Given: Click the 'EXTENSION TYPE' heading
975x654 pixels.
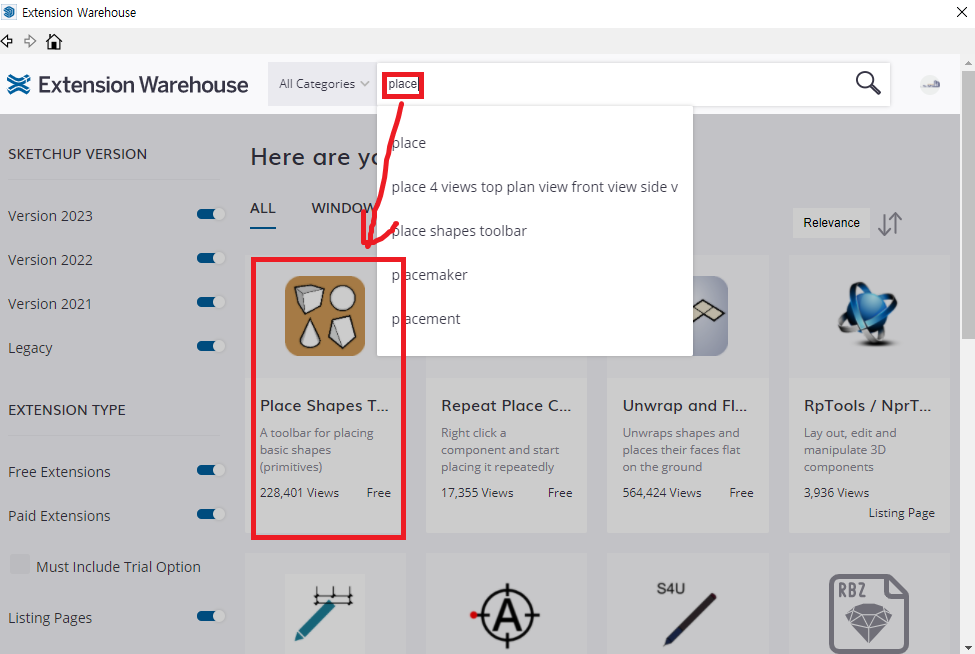Looking at the screenshot, I should pos(67,410).
